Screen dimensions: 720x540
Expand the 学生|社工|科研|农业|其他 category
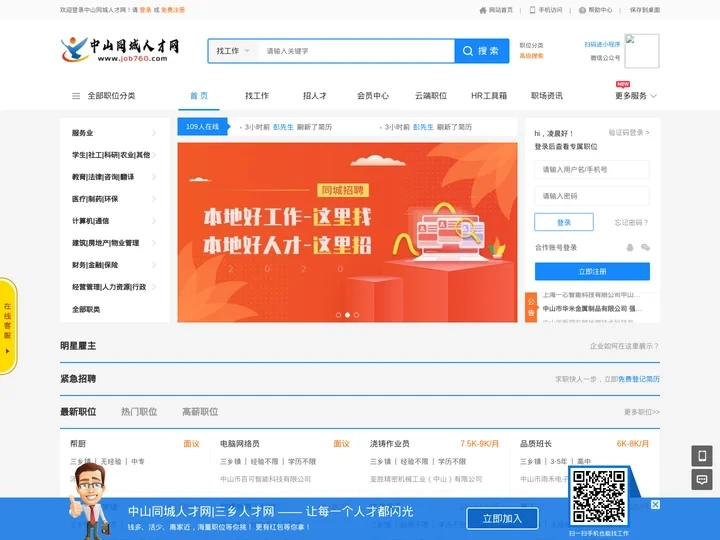click(114, 155)
